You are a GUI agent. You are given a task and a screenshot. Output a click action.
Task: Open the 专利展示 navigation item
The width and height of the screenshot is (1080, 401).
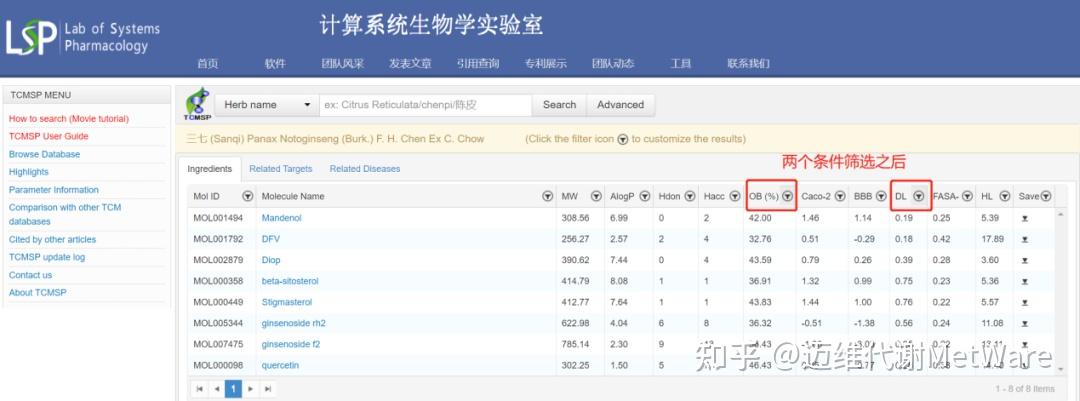(545, 63)
